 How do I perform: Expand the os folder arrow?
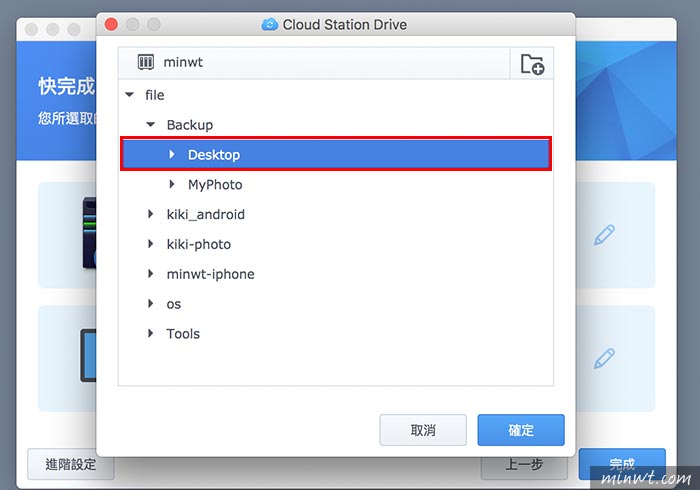(150, 303)
